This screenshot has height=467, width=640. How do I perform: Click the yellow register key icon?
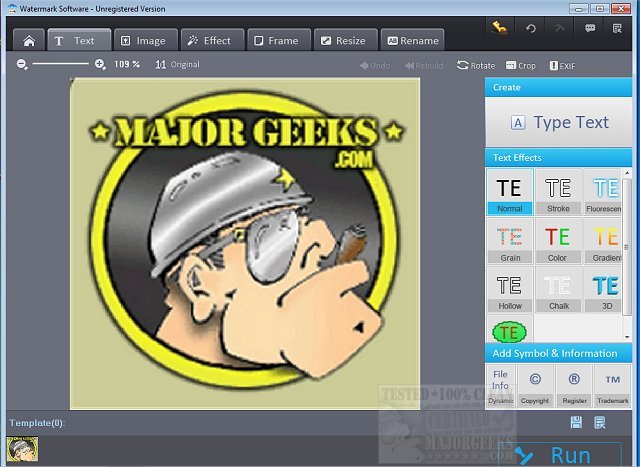[x=500, y=28]
